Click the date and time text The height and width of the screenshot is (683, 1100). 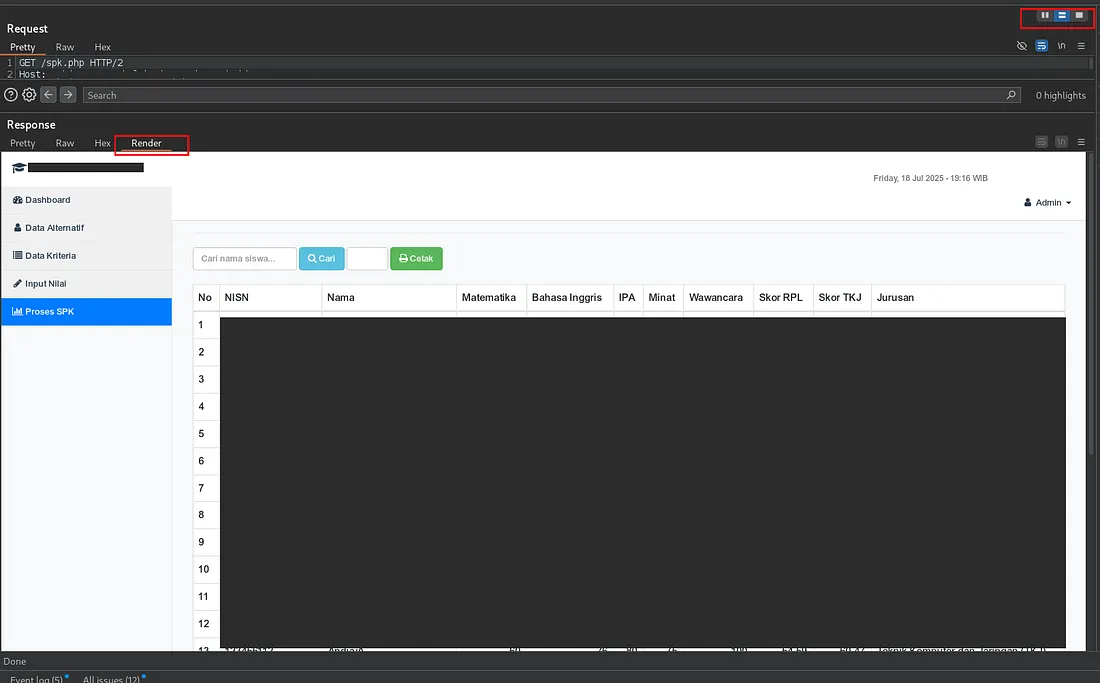930,178
